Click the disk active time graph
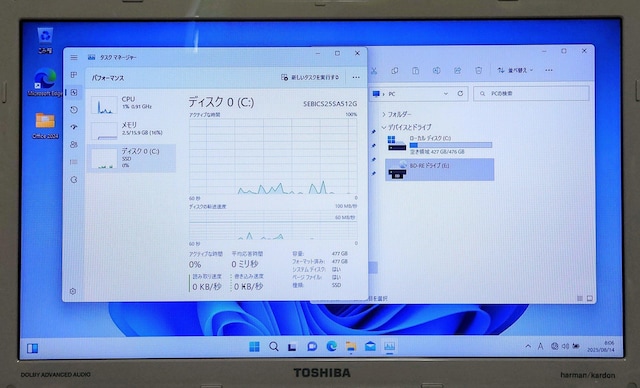 [x=273, y=156]
